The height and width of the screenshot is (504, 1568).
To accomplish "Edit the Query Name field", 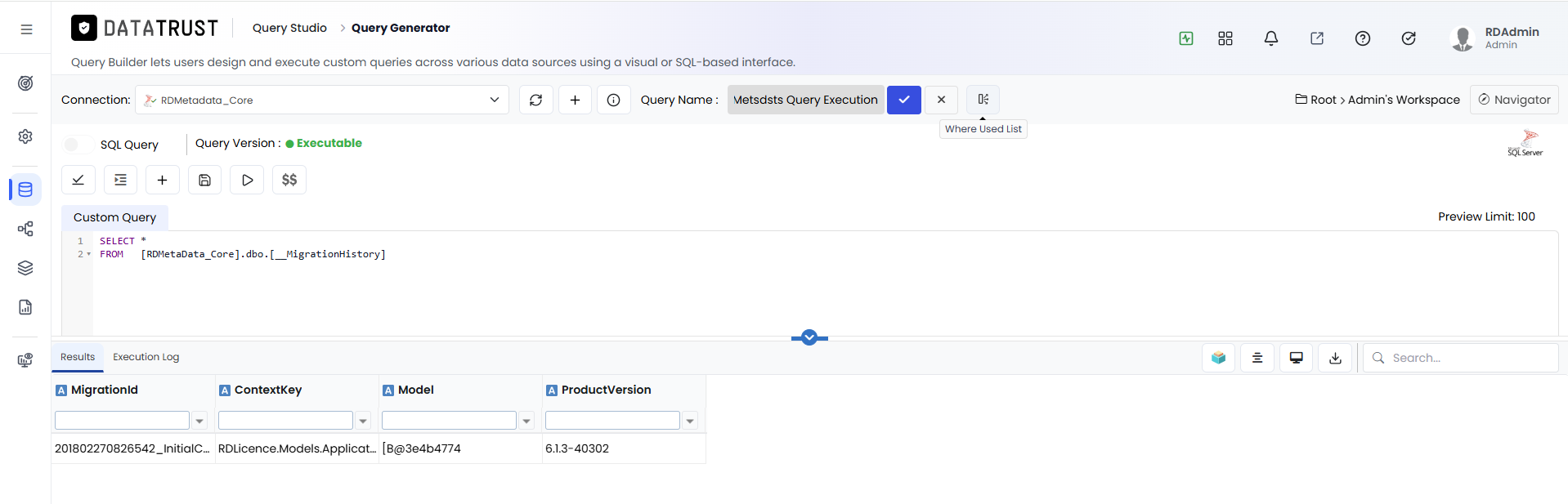I will click(x=805, y=100).
